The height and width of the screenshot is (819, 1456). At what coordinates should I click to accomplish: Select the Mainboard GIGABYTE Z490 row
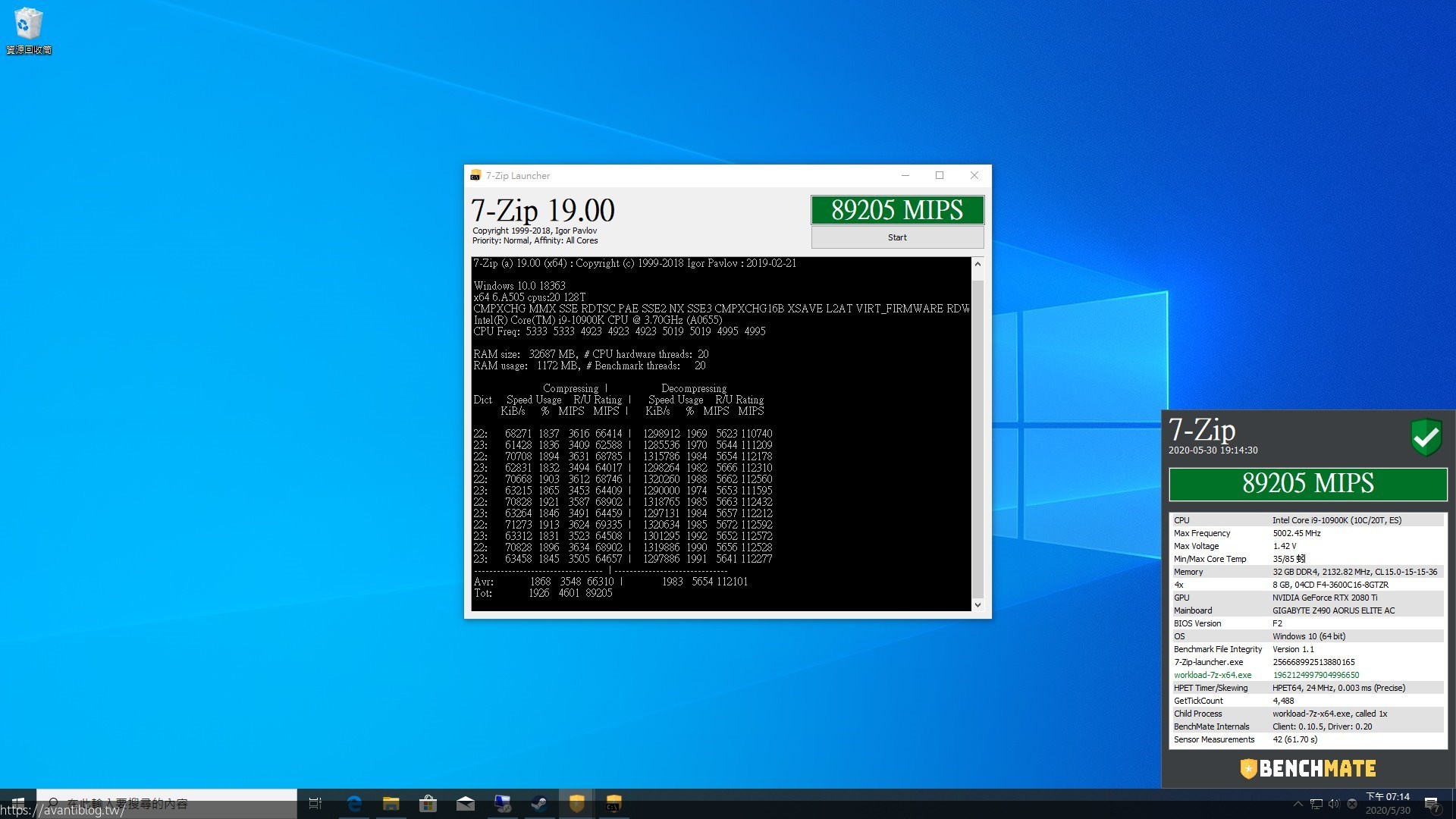(1308, 610)
